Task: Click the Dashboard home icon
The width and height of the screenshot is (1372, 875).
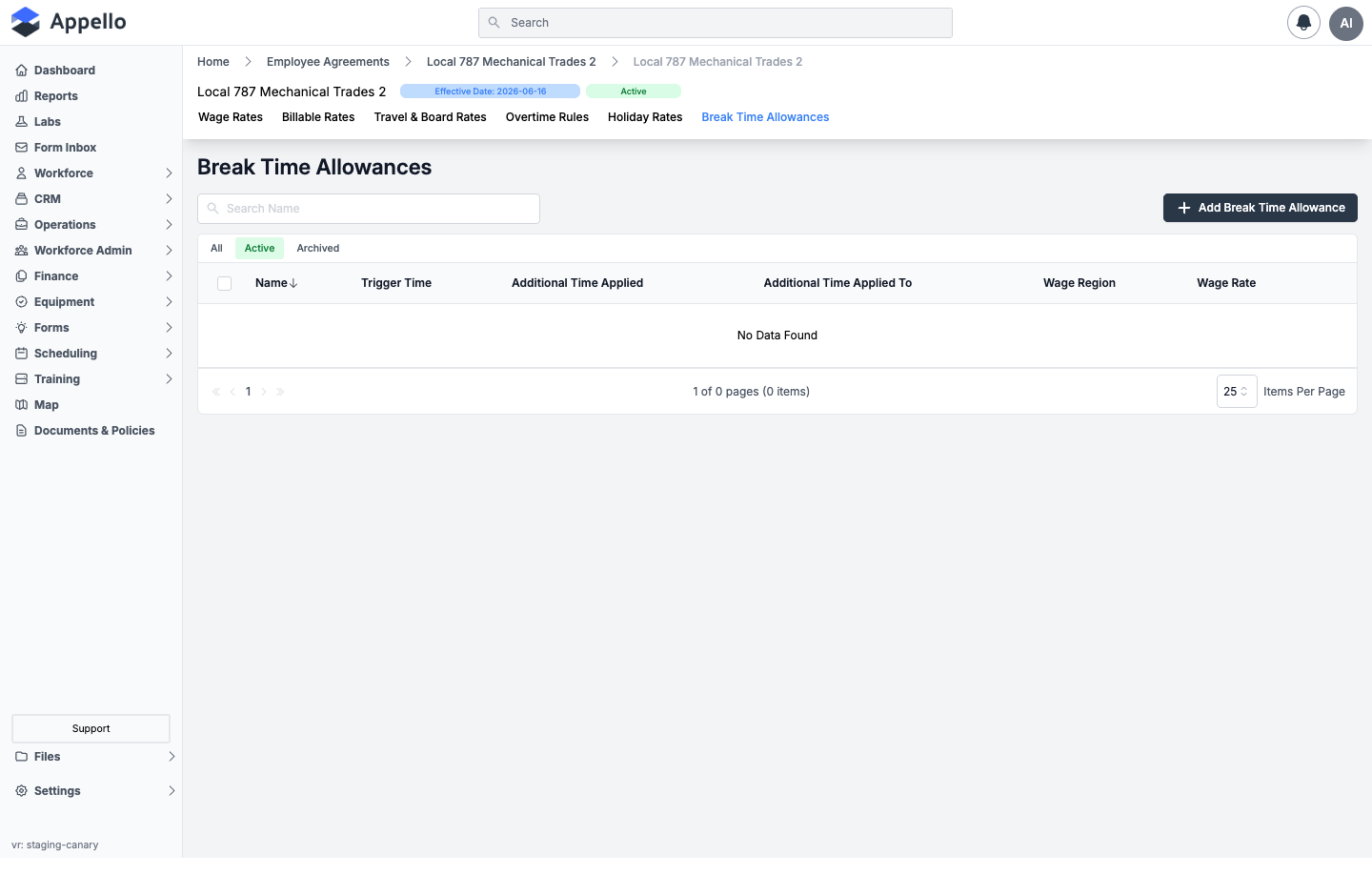Action: [21, 71]
